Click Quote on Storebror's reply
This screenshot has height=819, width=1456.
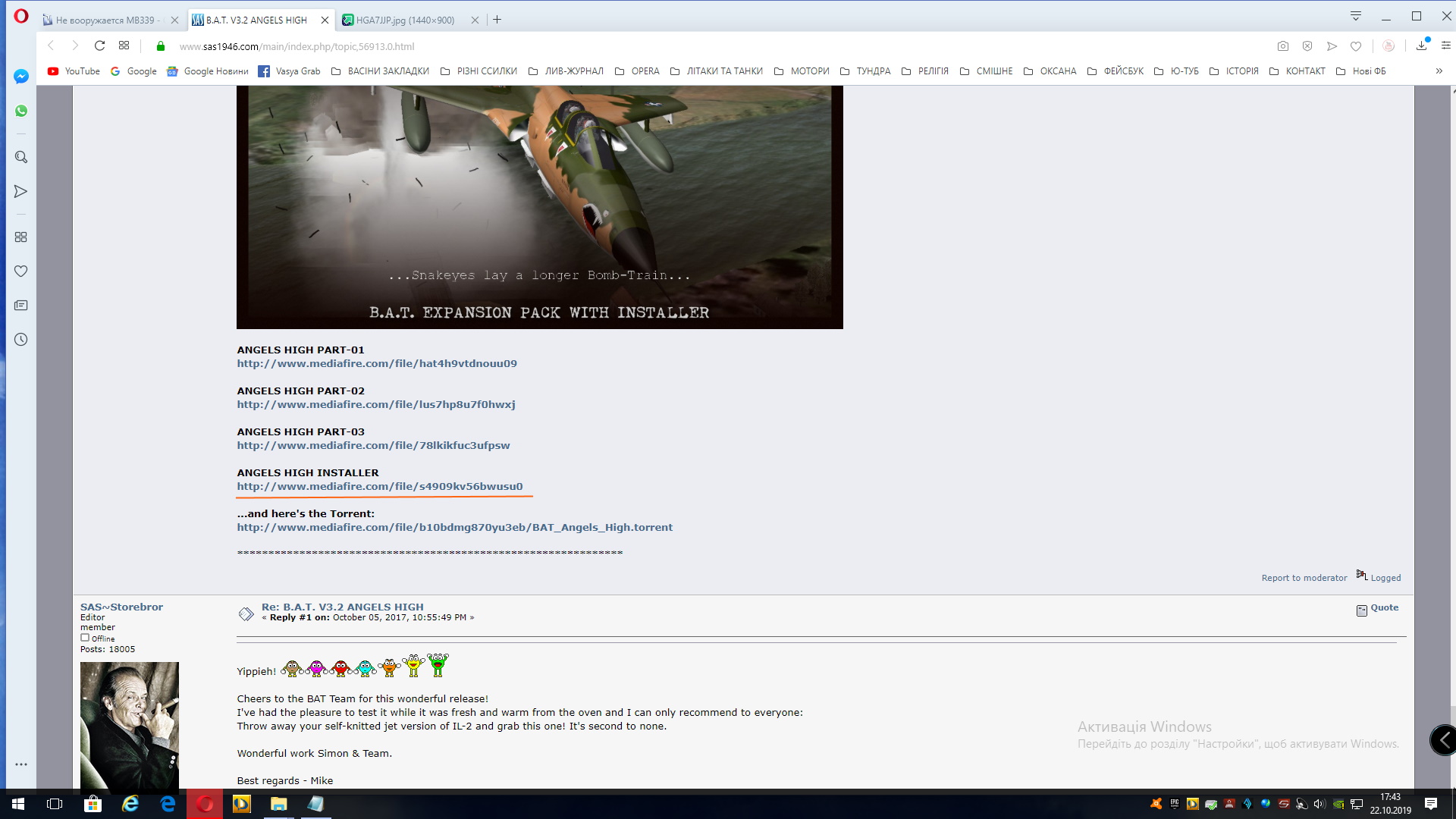pos(1384,608)
